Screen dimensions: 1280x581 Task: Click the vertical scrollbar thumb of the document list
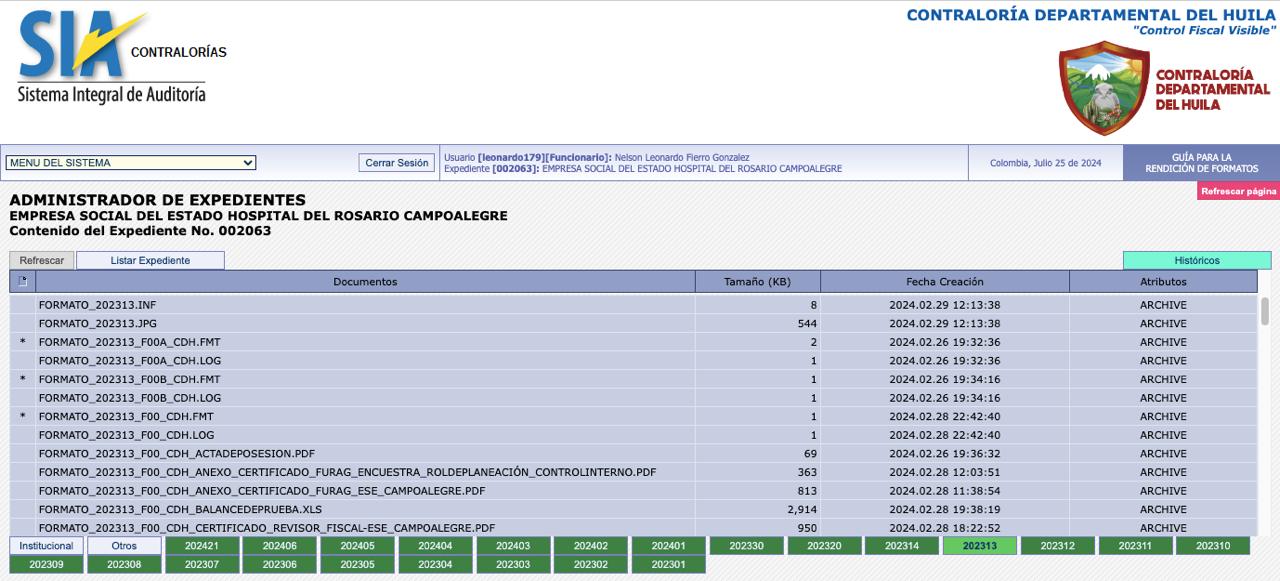[x=1265, y=311]
